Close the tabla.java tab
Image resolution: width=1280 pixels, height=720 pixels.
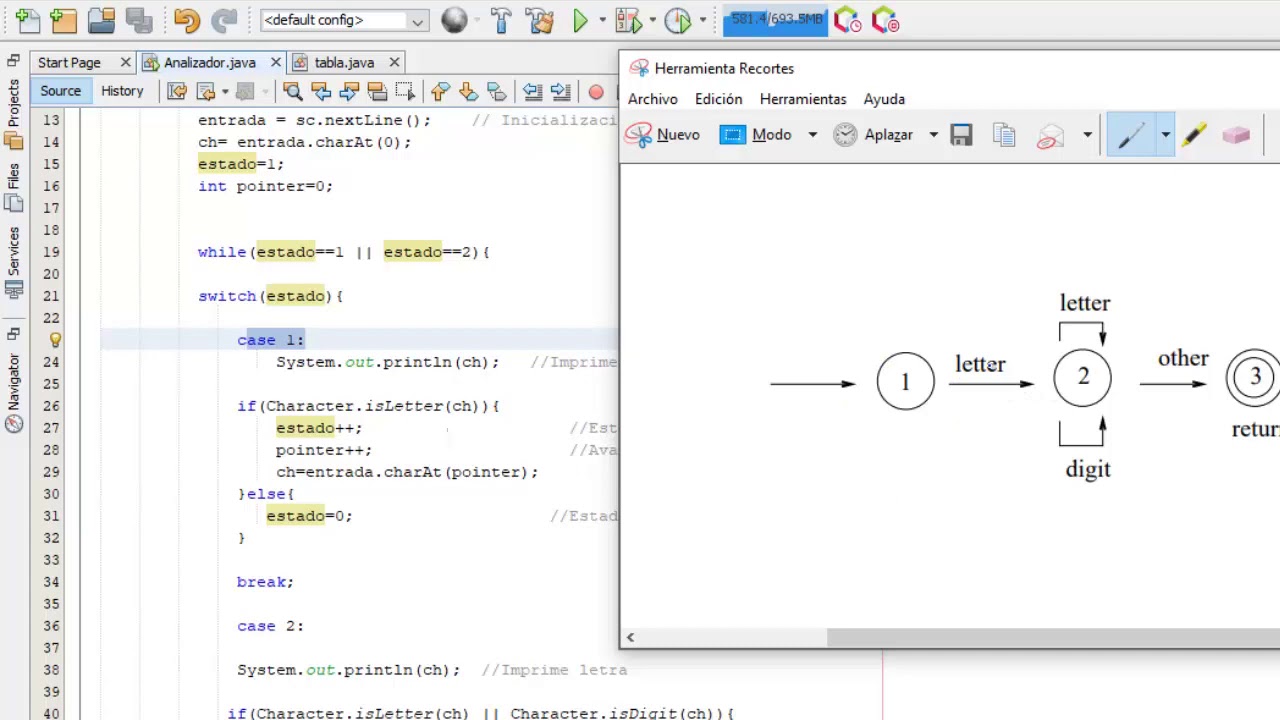coord(394,62)
